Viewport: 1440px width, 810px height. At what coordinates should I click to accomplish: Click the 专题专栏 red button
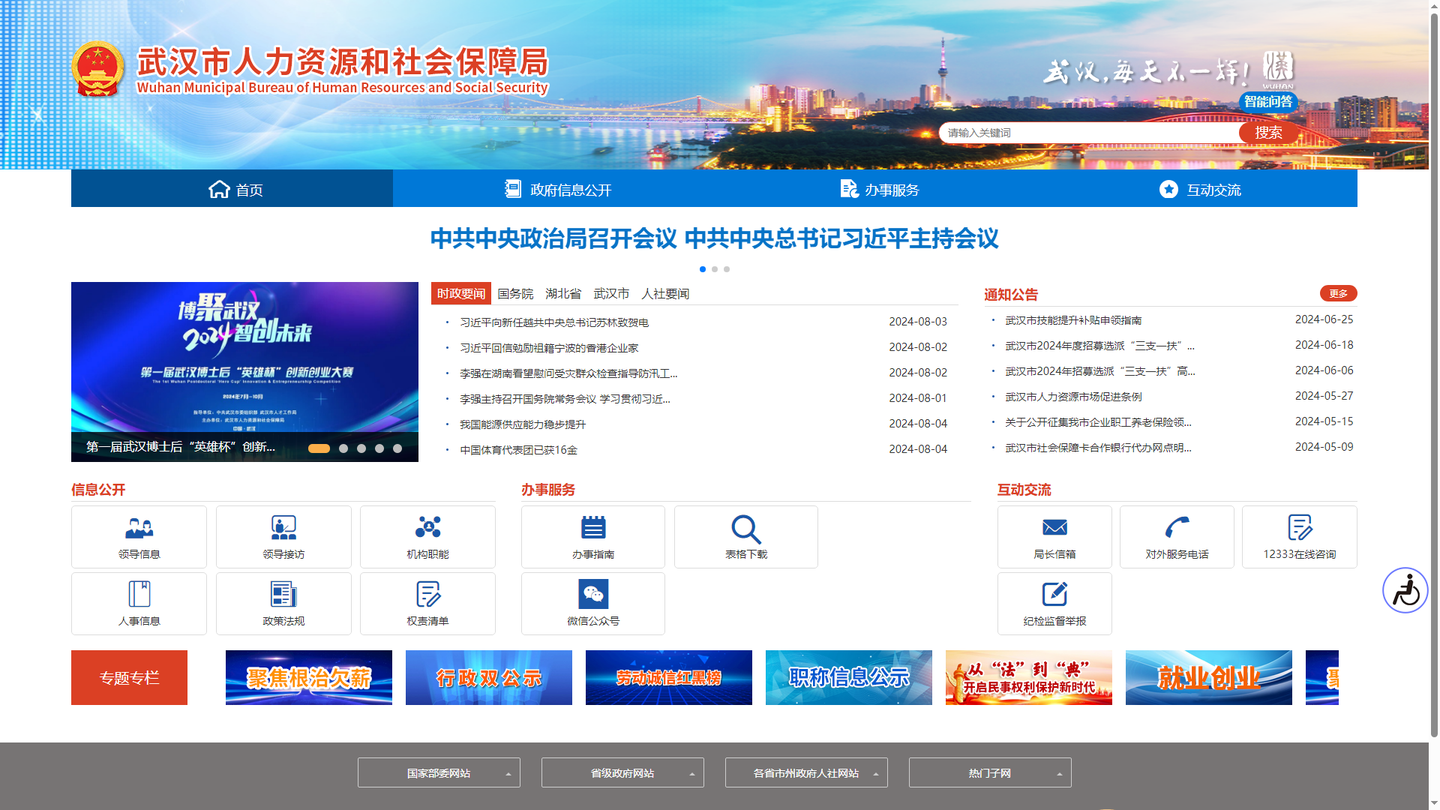[129, 677]
